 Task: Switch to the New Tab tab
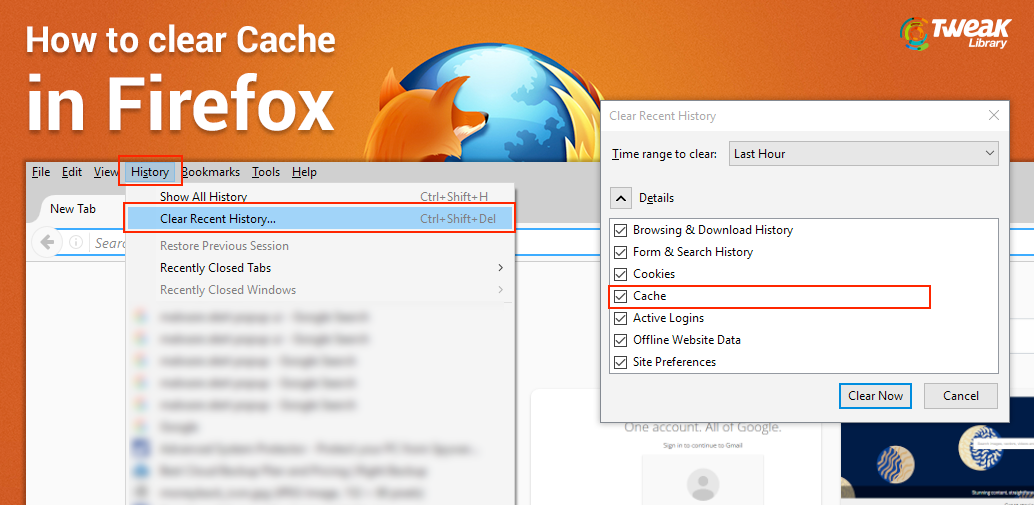73,209
